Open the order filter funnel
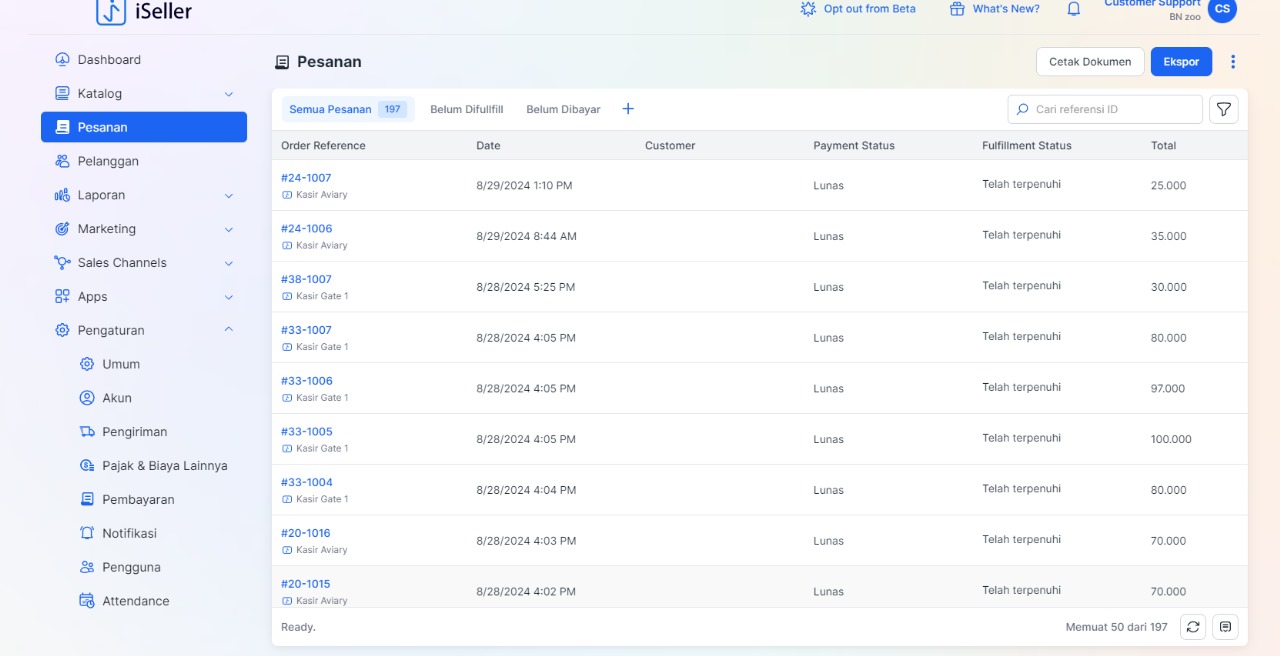This screenshot has width=1280, height=656. (1224, 109)
